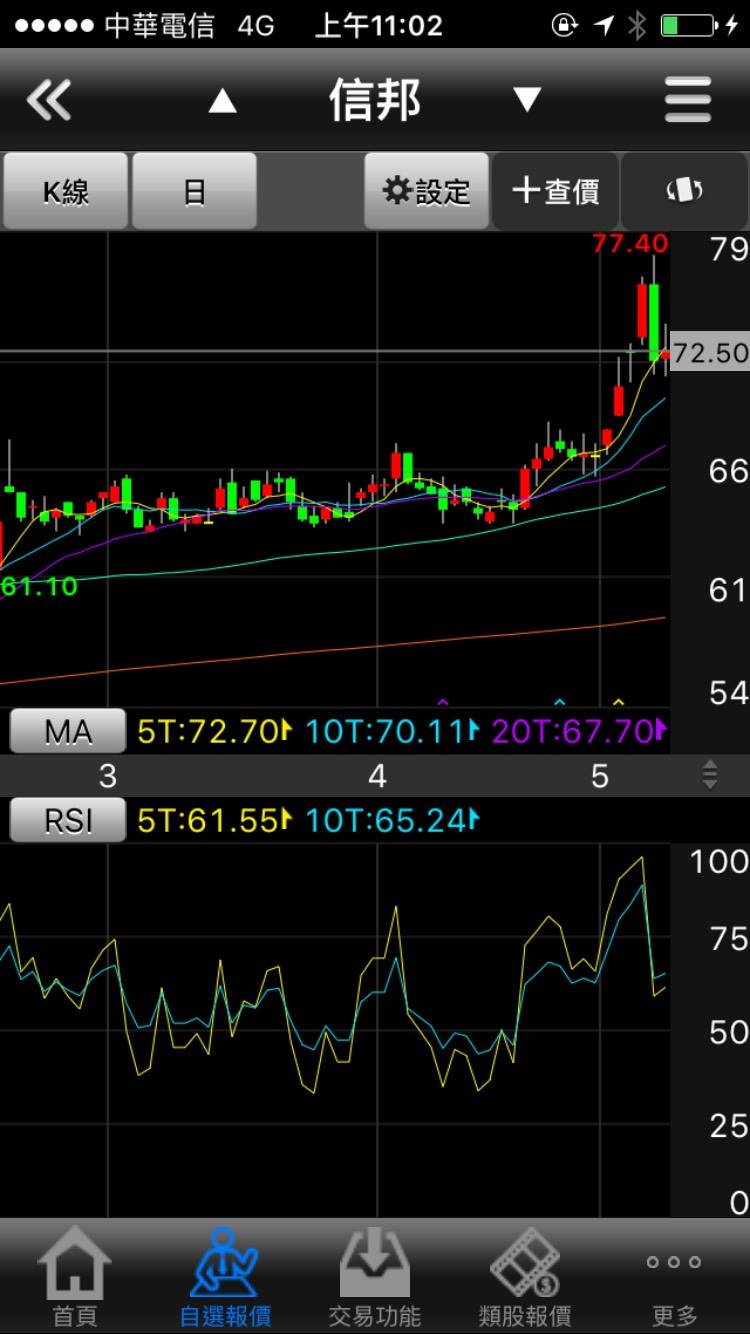Open 自選報價 watchlist tab
750x1334 pixels.
pyautogui.click(x=225, y=1277)
